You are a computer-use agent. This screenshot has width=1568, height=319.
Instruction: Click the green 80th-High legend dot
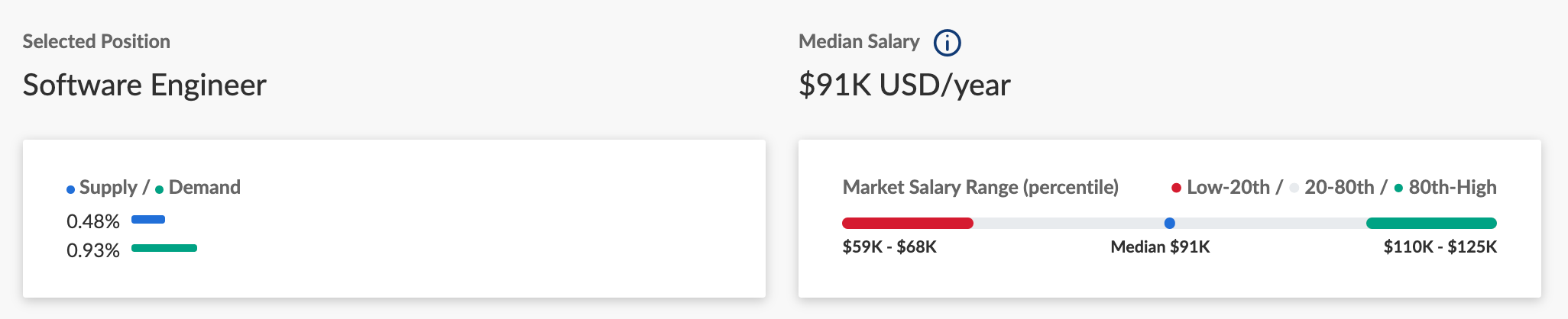point(1398,188)
